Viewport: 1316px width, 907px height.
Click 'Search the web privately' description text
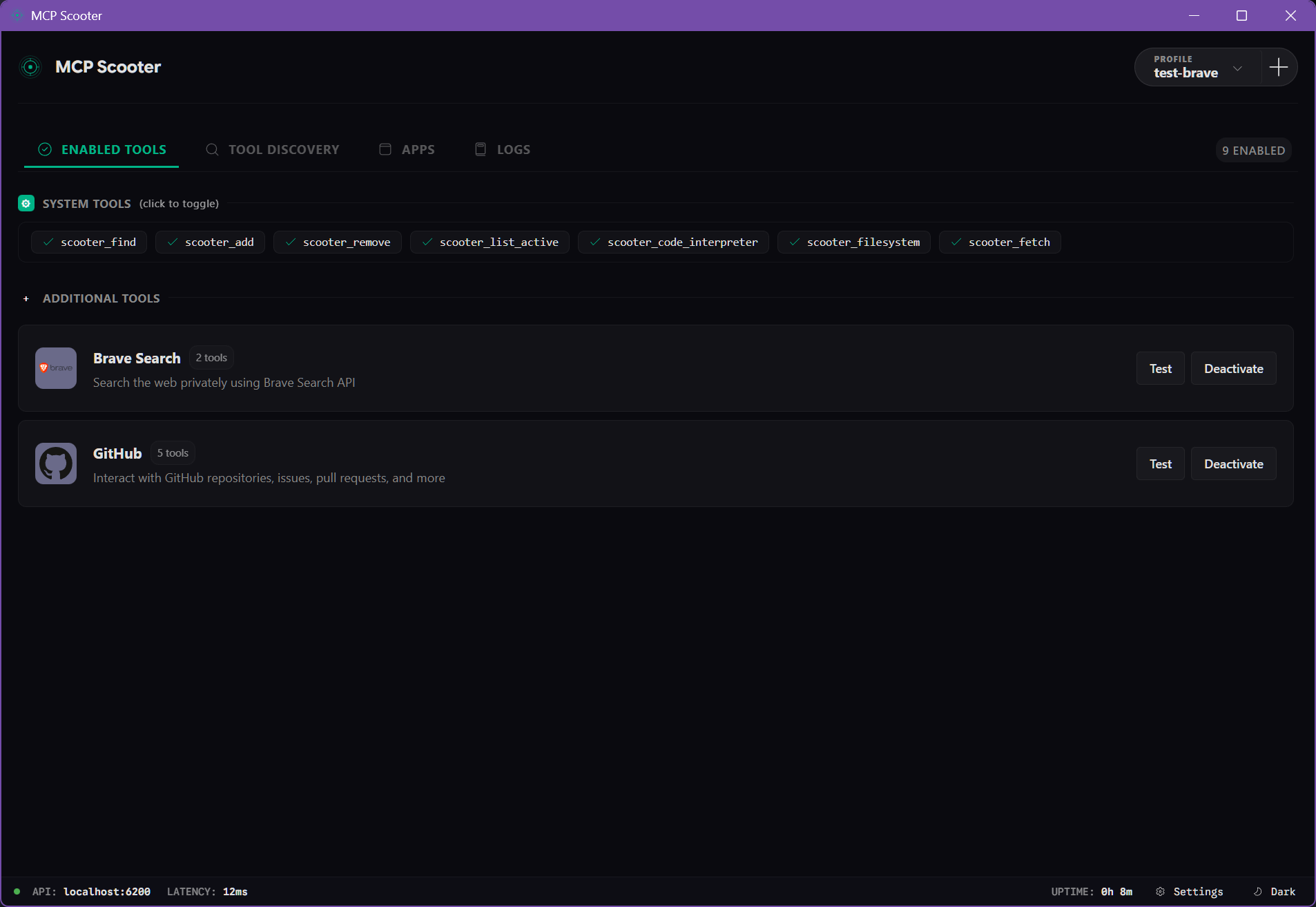(x=224, y=382)
